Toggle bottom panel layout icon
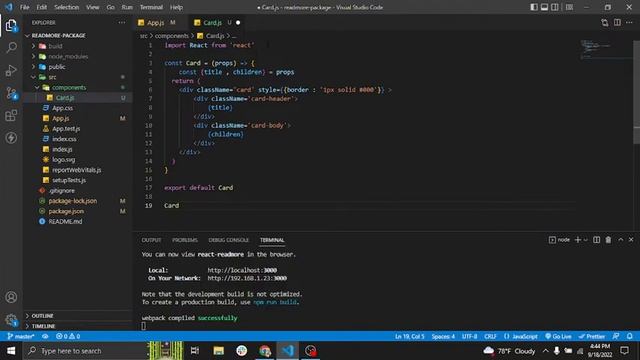This screenshot has width=640, height=360. tap(544, 7)
